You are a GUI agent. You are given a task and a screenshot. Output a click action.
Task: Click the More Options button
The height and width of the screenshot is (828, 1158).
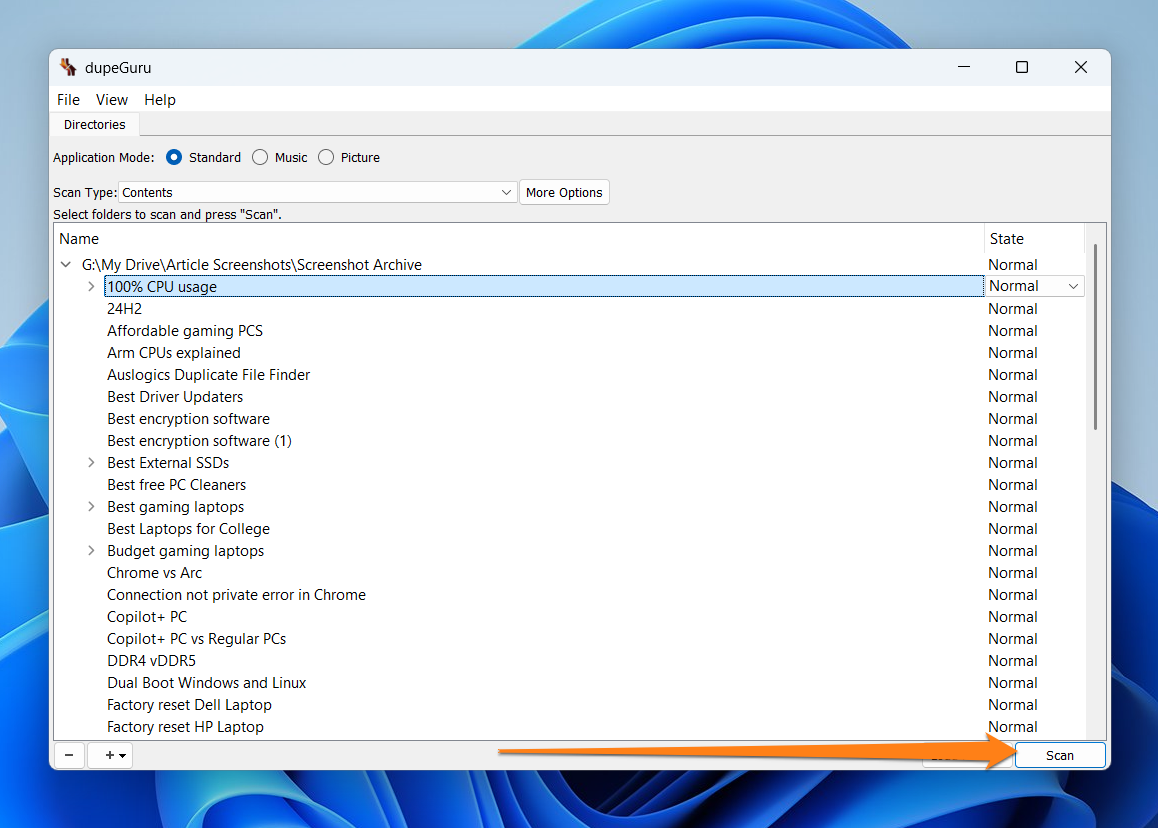tap(564, 192)
